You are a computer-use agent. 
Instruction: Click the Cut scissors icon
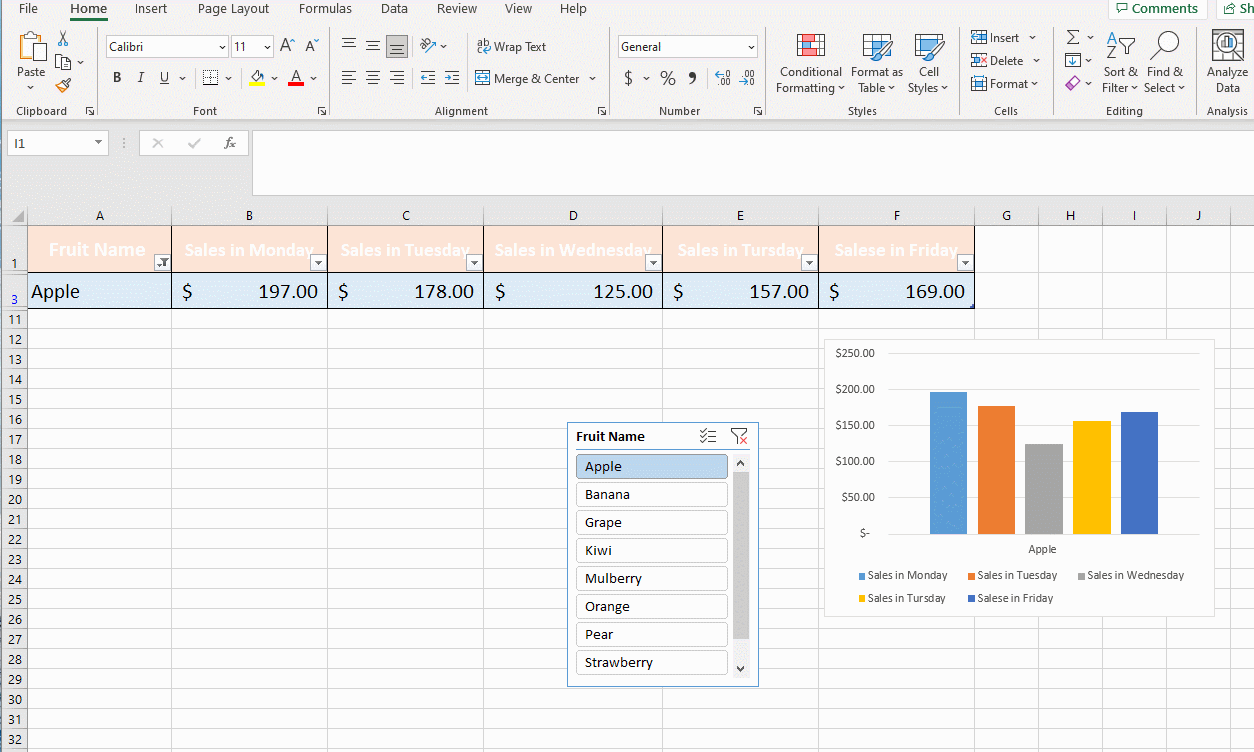[x=63, y=38]
